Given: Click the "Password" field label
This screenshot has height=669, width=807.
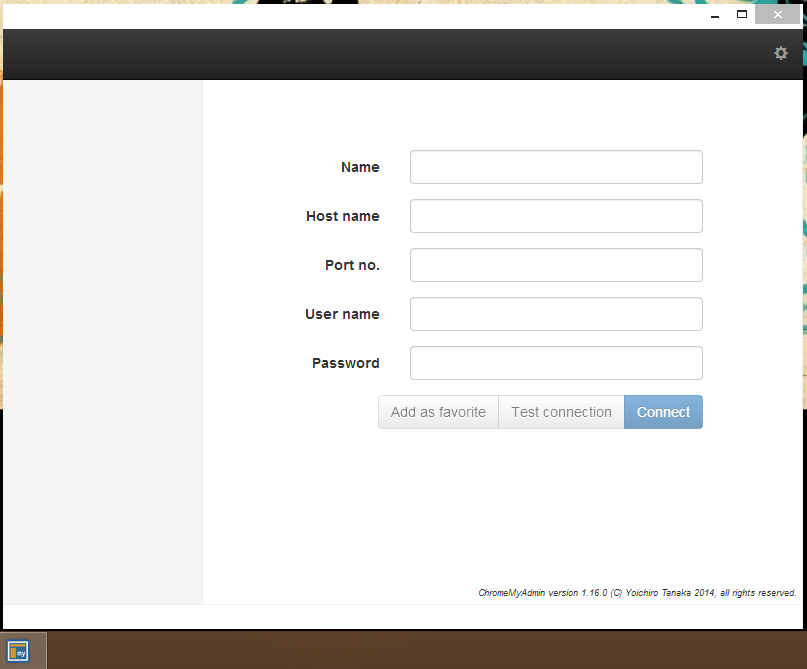Looking at the screenshot, I should click(345, 363).
